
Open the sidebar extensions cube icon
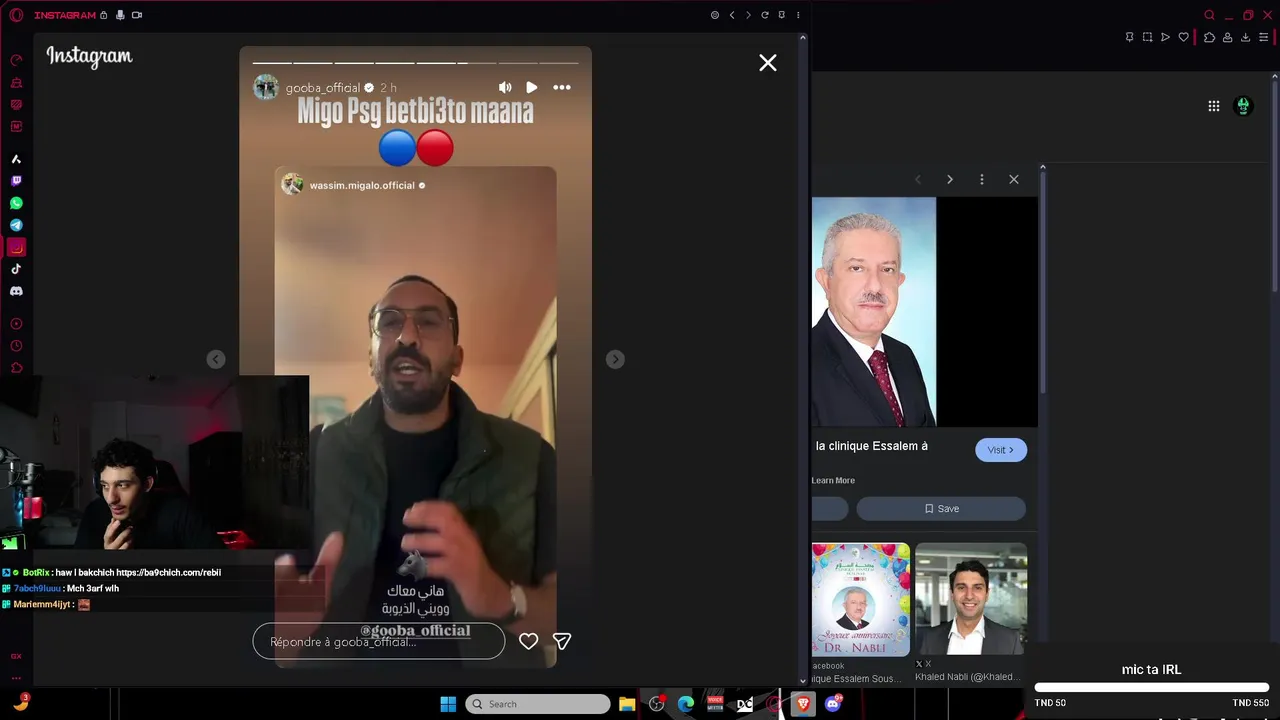point(16,368)
